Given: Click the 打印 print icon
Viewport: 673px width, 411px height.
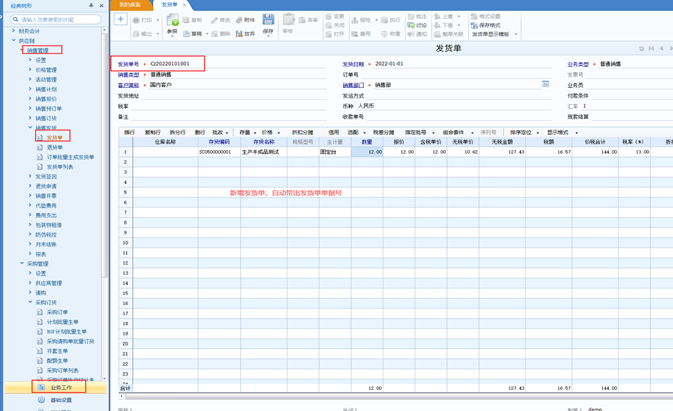Looking at the screenshot, I should coord(136,20).
